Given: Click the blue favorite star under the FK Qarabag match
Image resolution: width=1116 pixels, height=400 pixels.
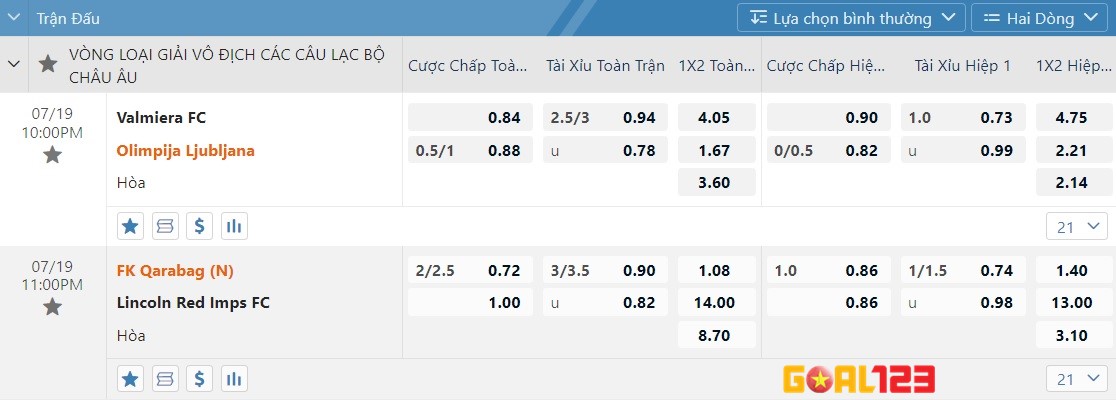Looking at the screenshot, I should pyautogui.click(x=130, y=379).
